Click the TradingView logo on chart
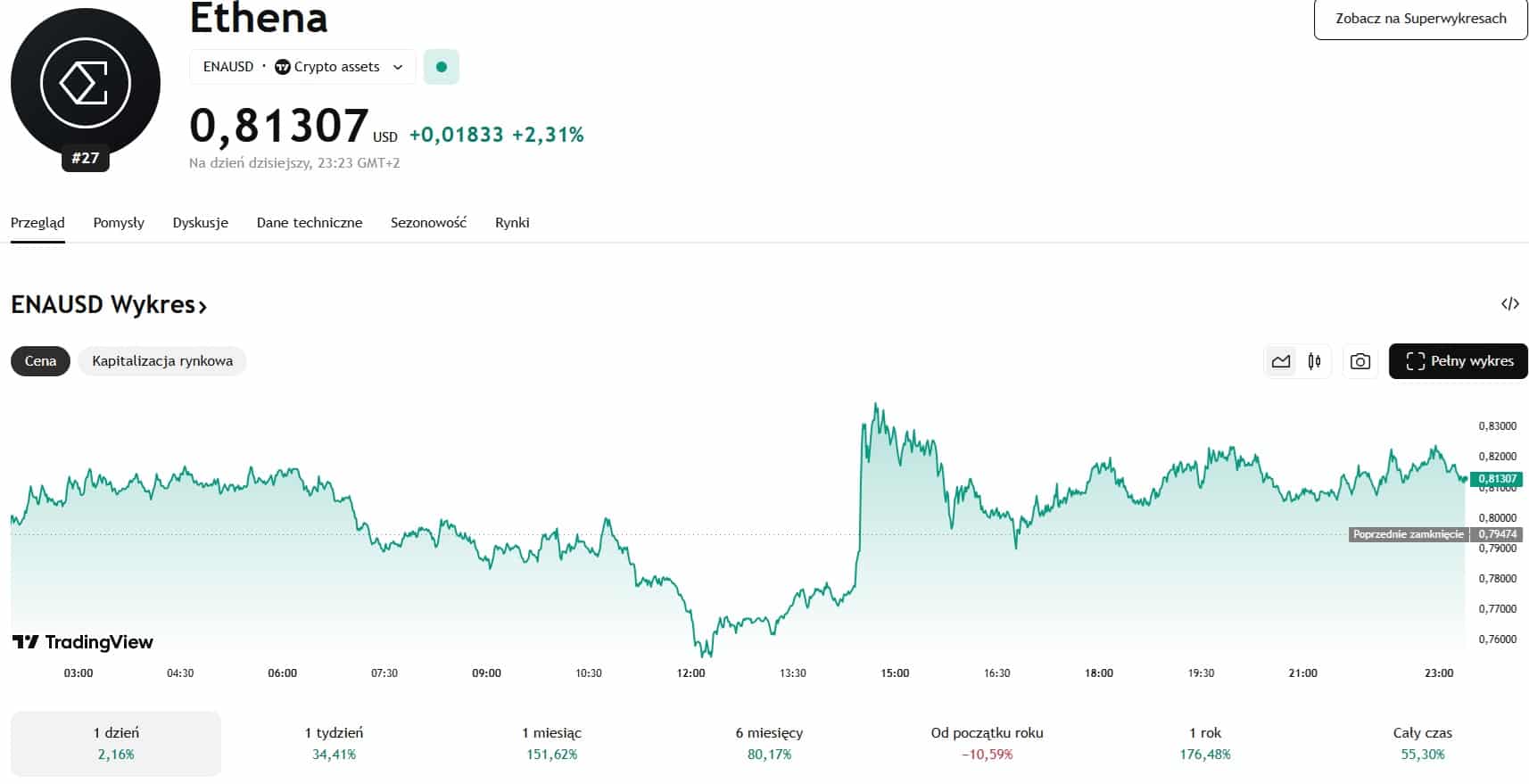This screenshot has width=1529, height=784. (83, 642)
